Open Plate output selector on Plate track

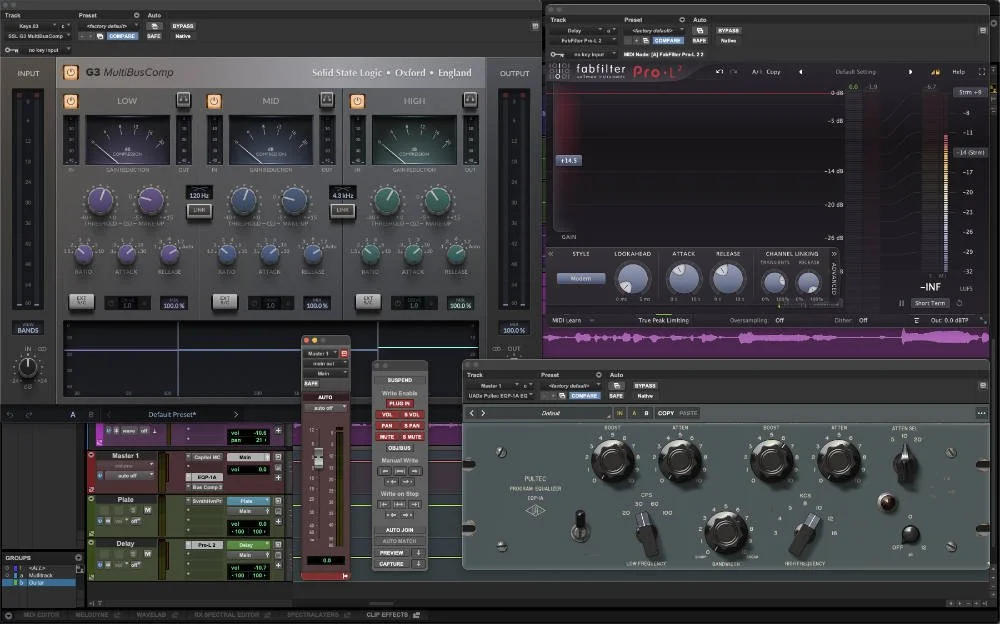(248, 501)
